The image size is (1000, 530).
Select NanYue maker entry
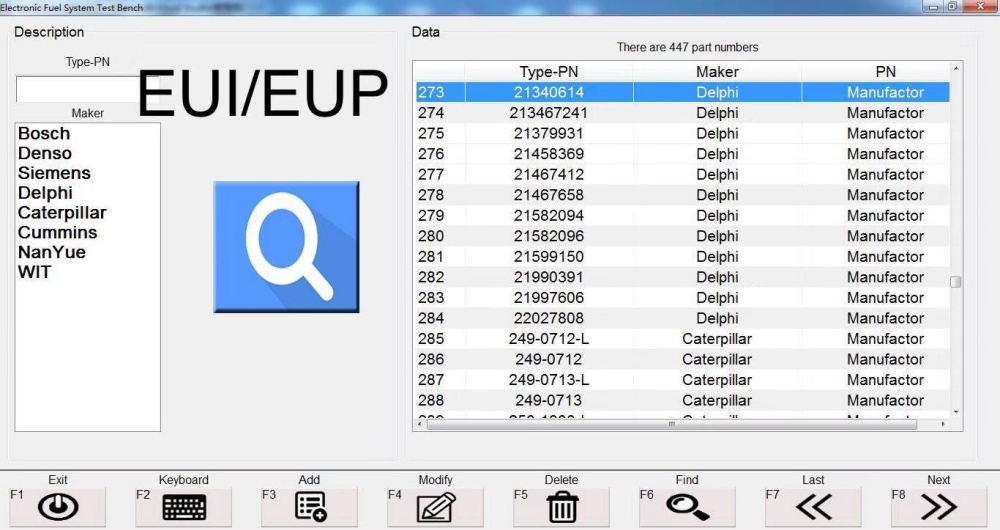point(52,252)
